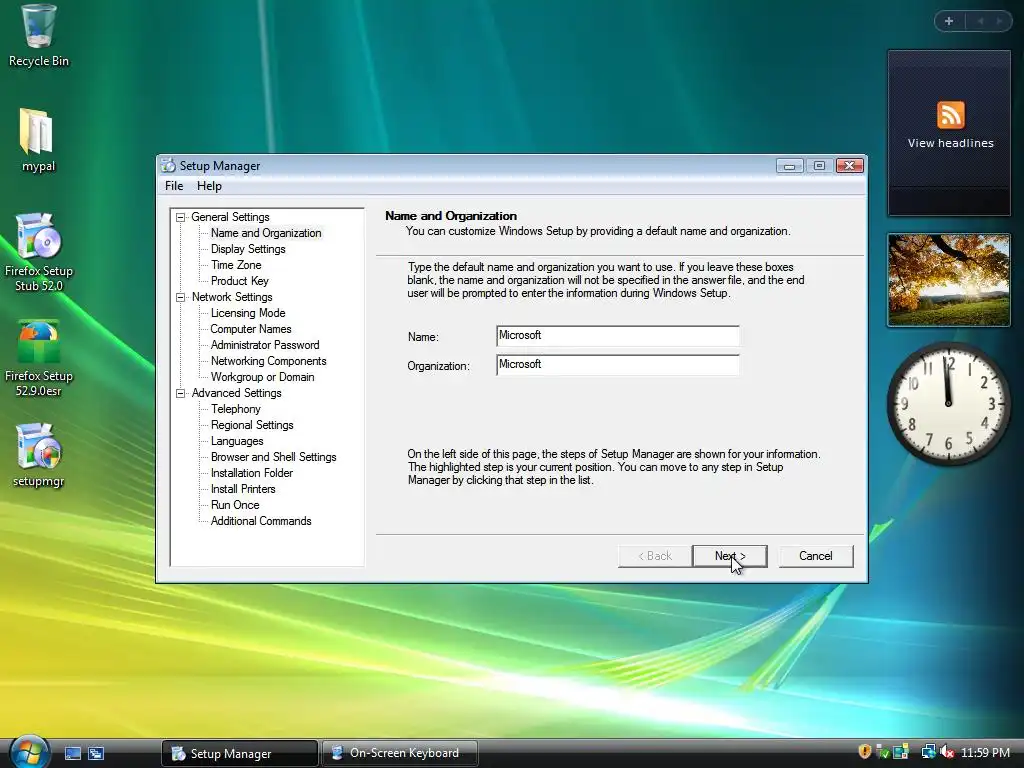Click the muted volume tray icon
The image size is (1024, 768).
coord(946,752)
